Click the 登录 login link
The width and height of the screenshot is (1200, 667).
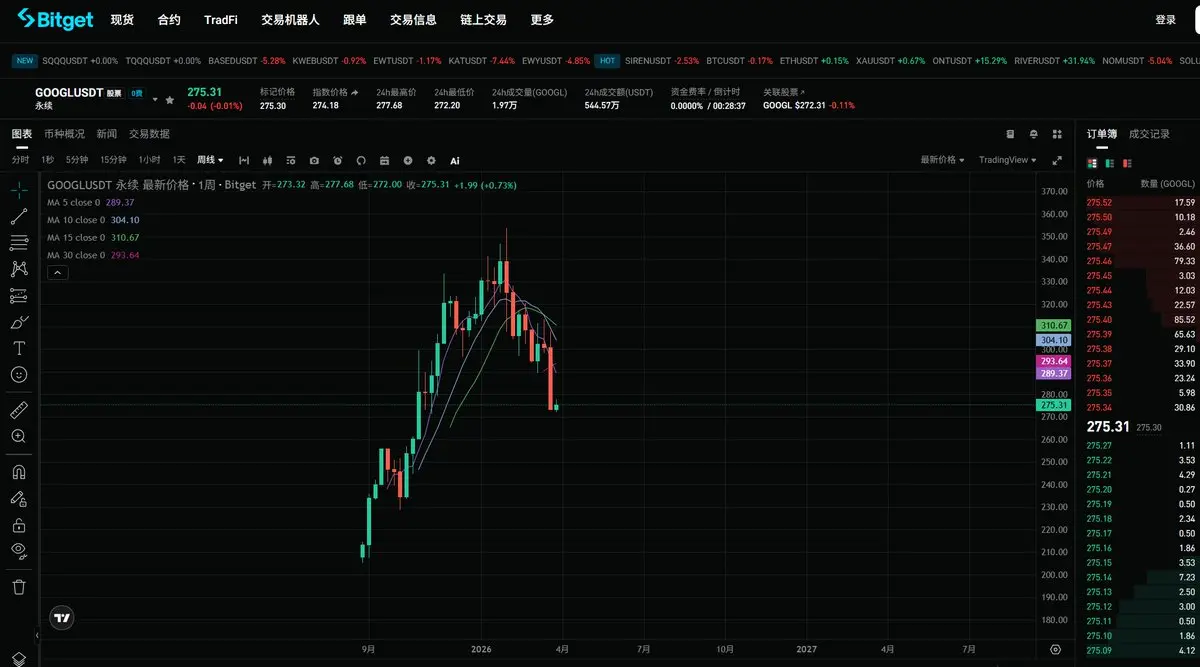pos(1165,20)
